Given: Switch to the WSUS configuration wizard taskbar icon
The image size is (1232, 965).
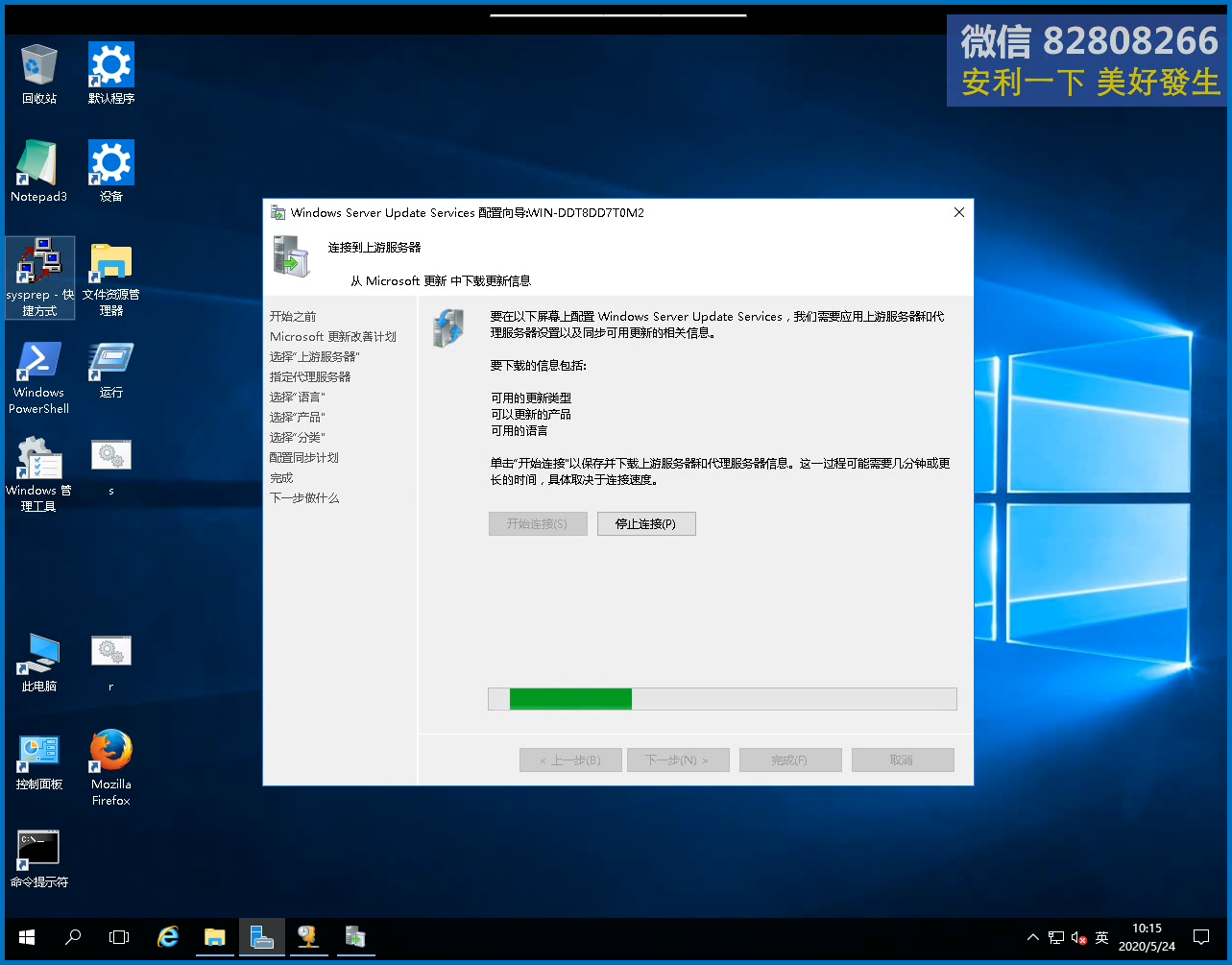Looking at the screenshot, I should (355, 937).
